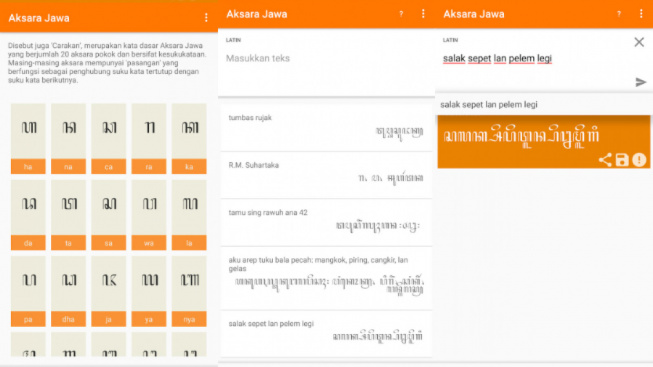Select the 'nya' aksara card
The height and width of the screenshot is (367, 653).
coord(189,291)
